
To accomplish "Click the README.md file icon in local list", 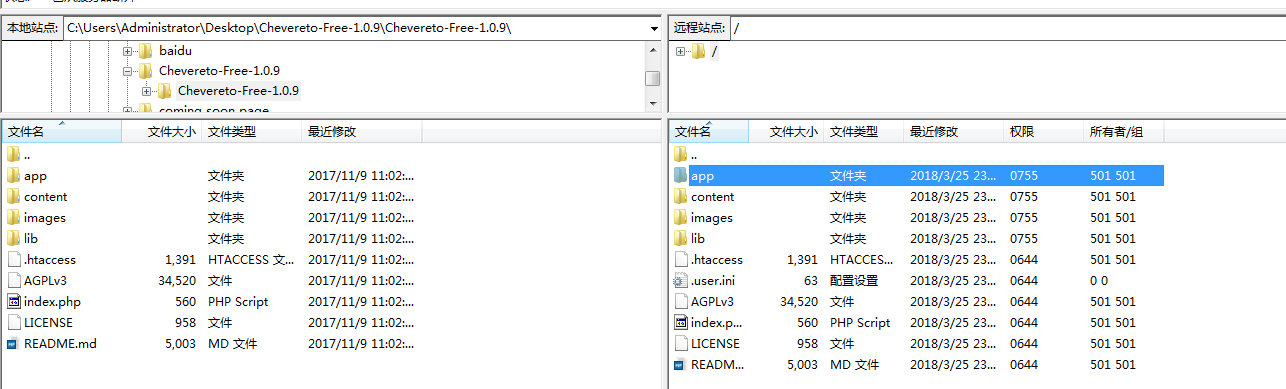I will [13, 343].
